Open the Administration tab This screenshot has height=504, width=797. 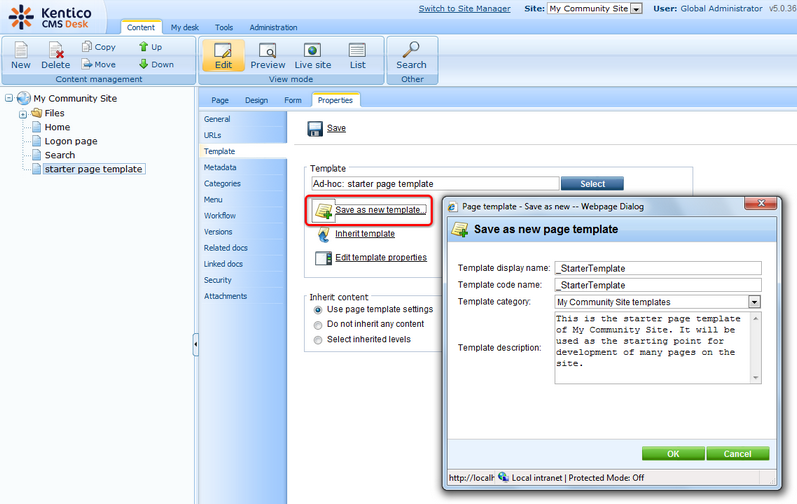point(273,27)
